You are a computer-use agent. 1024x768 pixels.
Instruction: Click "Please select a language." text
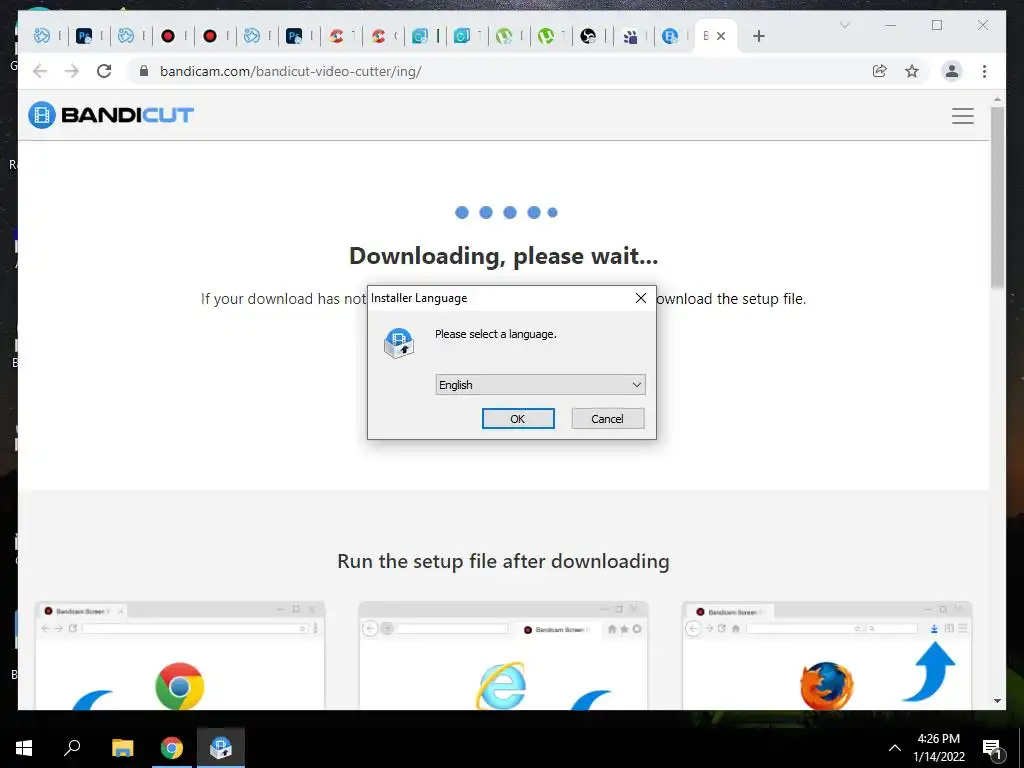(496, 334)
